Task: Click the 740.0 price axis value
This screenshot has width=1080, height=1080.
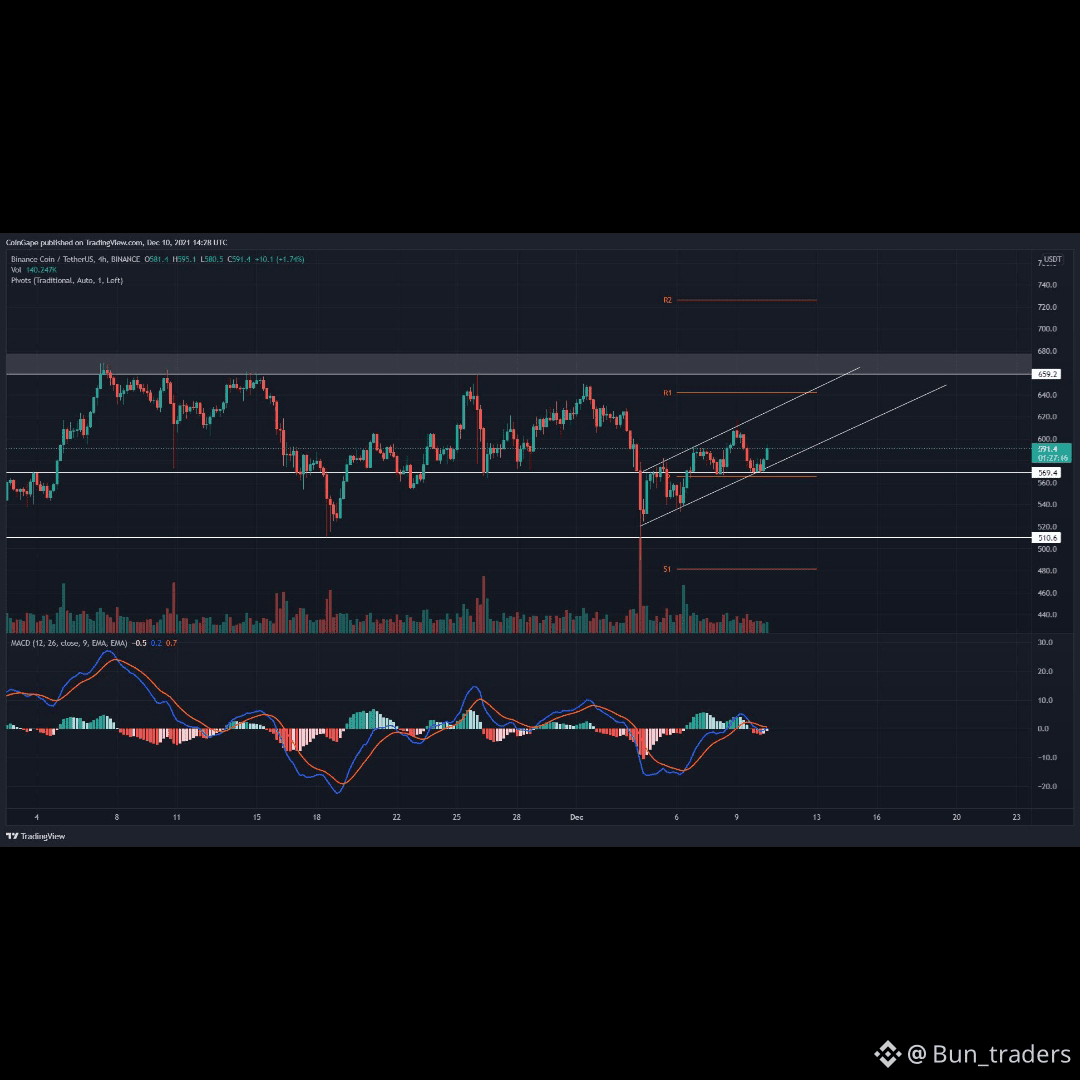Action: (x=1047, y=285)
